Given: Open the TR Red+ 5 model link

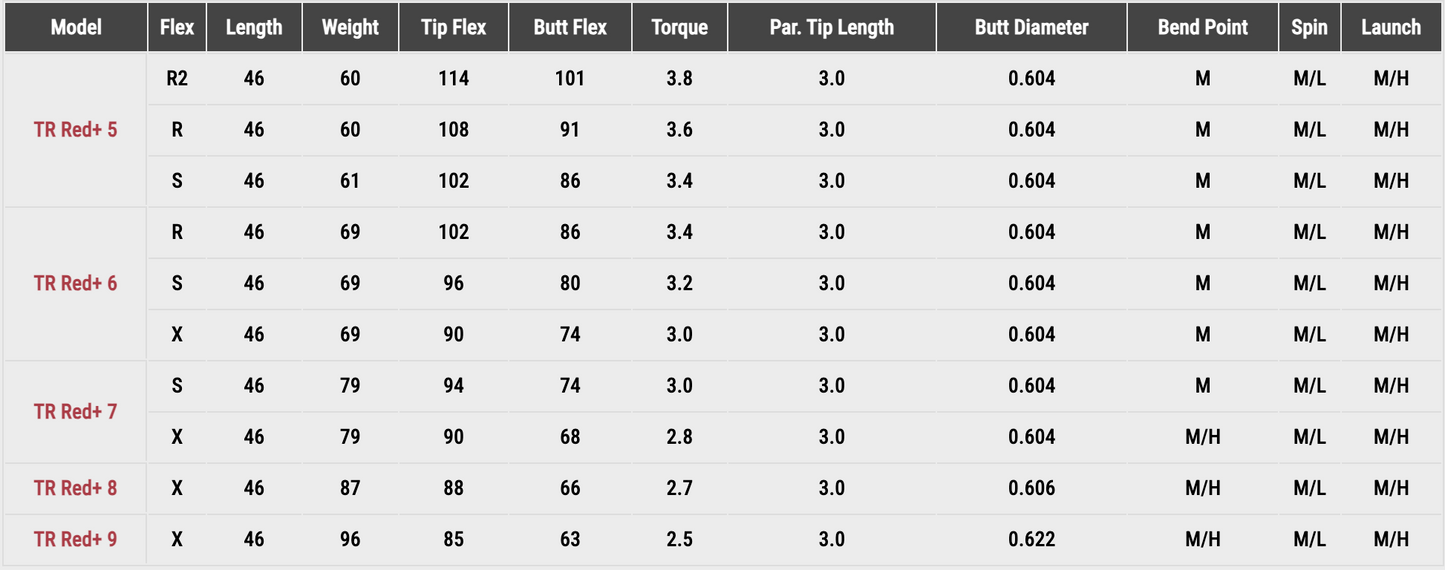Looking at the screenshot, I should pos(76,130).
